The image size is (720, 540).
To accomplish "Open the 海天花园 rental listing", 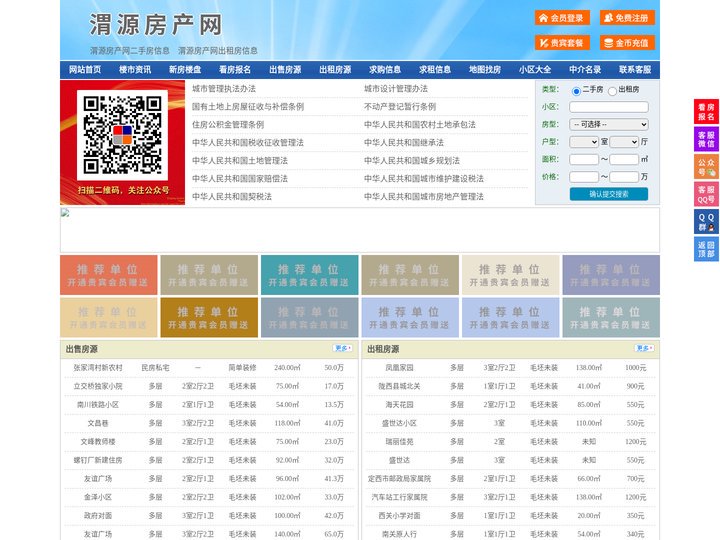I will click(x=399, y=405).
